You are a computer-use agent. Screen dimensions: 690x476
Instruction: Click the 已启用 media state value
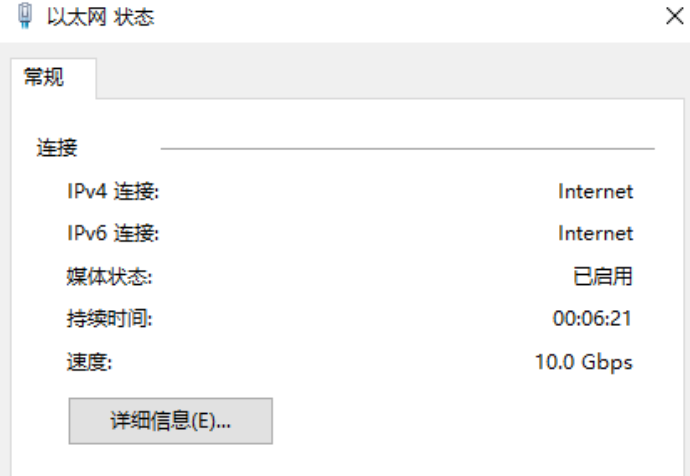click(603, 276)
